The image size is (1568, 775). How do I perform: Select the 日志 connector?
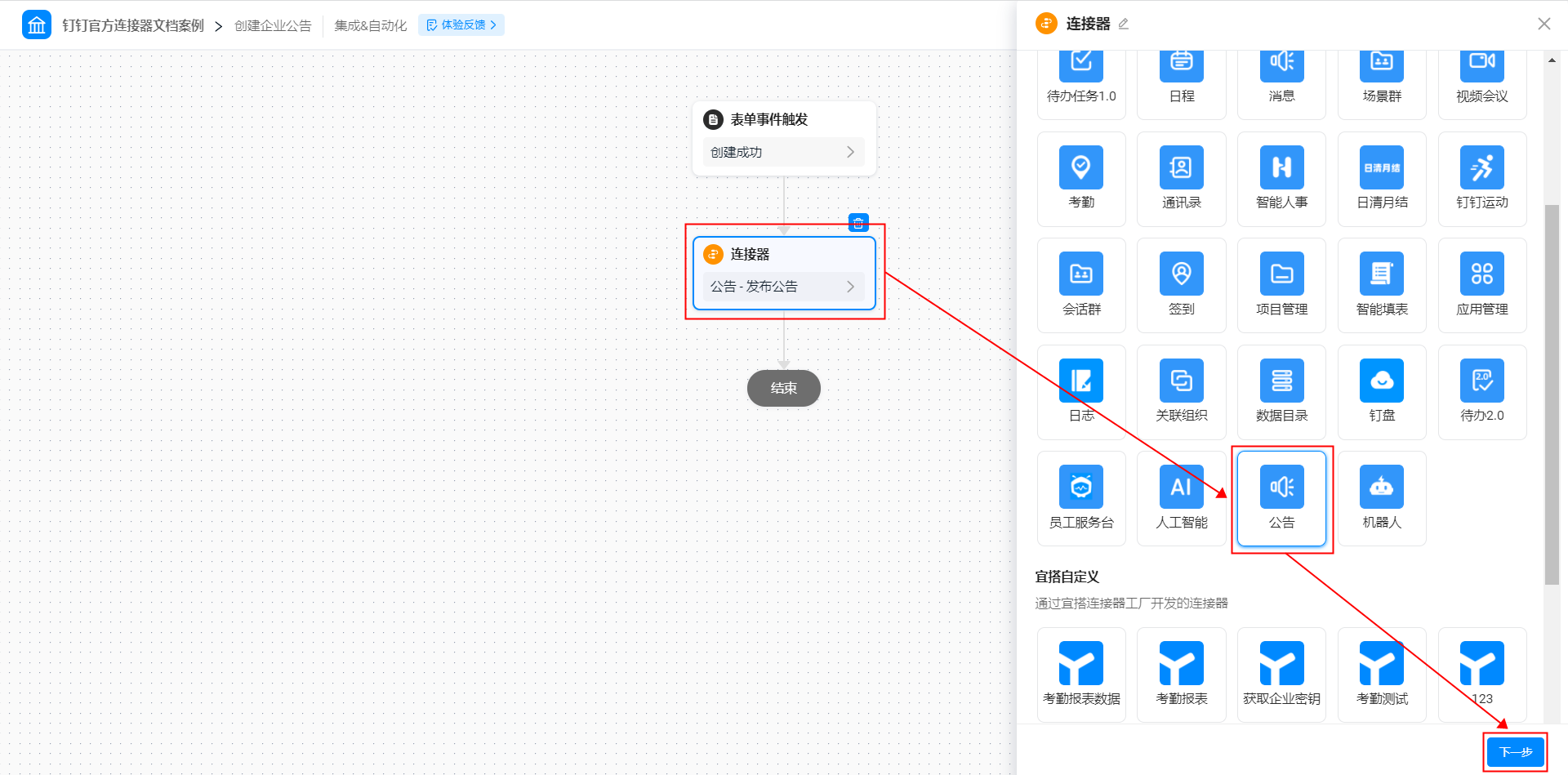click(x=1081, y=392)
